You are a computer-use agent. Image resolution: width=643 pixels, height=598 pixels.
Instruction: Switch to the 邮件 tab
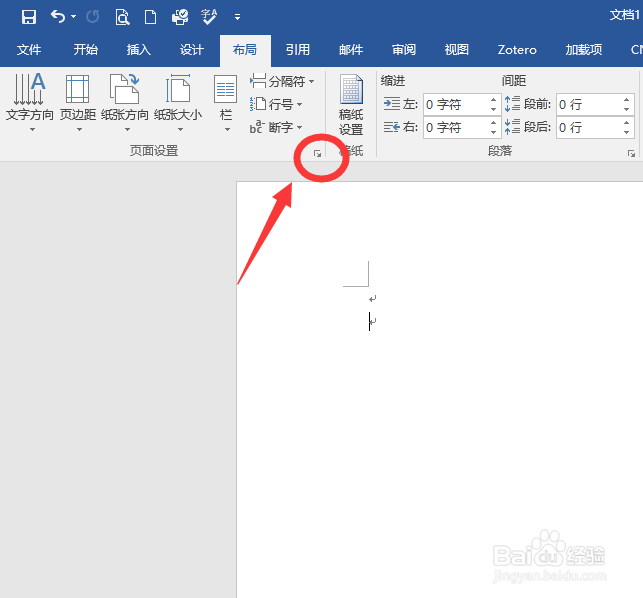[351, 50]
